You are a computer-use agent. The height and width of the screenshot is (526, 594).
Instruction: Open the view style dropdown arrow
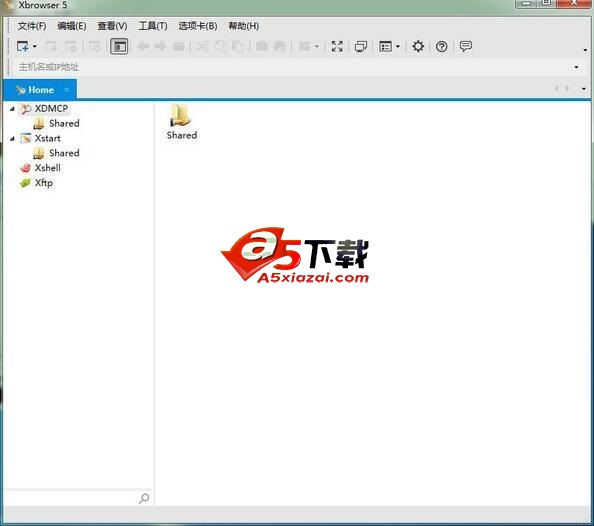pos(398,46)
